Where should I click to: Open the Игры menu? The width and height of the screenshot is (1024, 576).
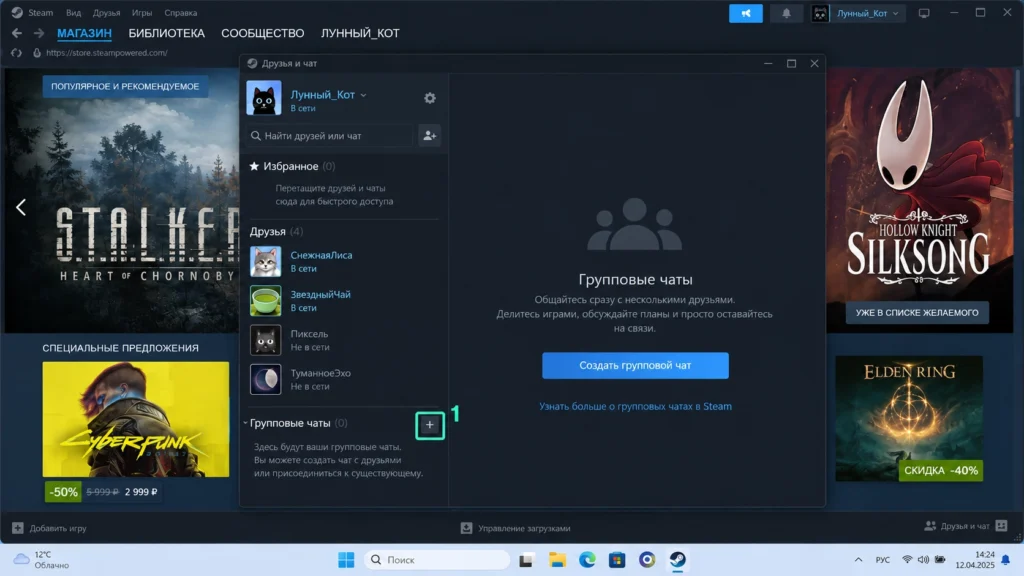142,12
